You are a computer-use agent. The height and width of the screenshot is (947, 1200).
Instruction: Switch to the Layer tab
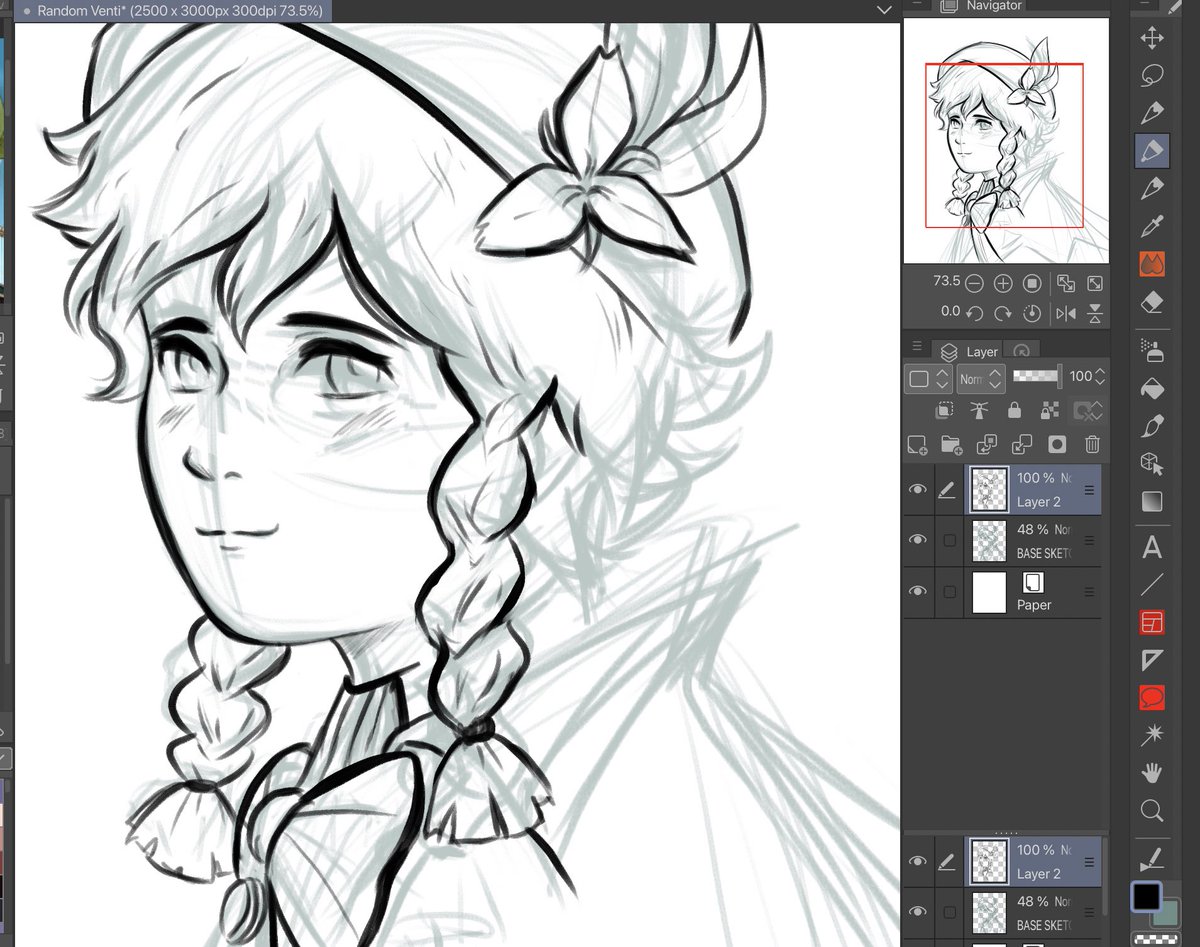pos(968,351)
